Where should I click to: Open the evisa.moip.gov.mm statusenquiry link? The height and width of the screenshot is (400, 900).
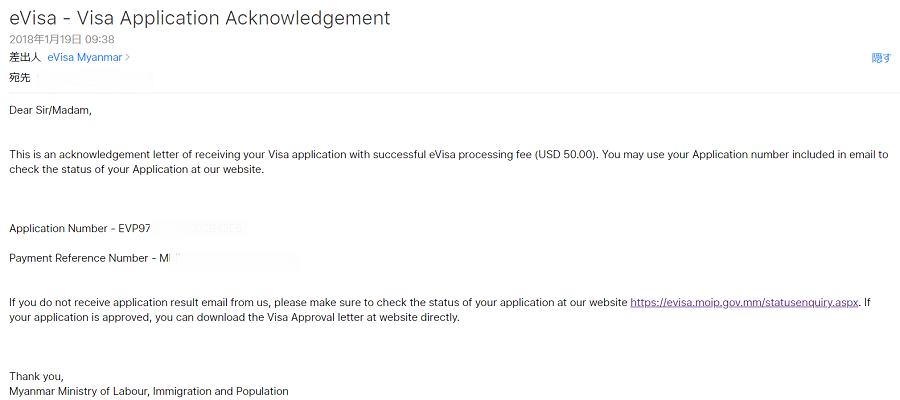745,302
